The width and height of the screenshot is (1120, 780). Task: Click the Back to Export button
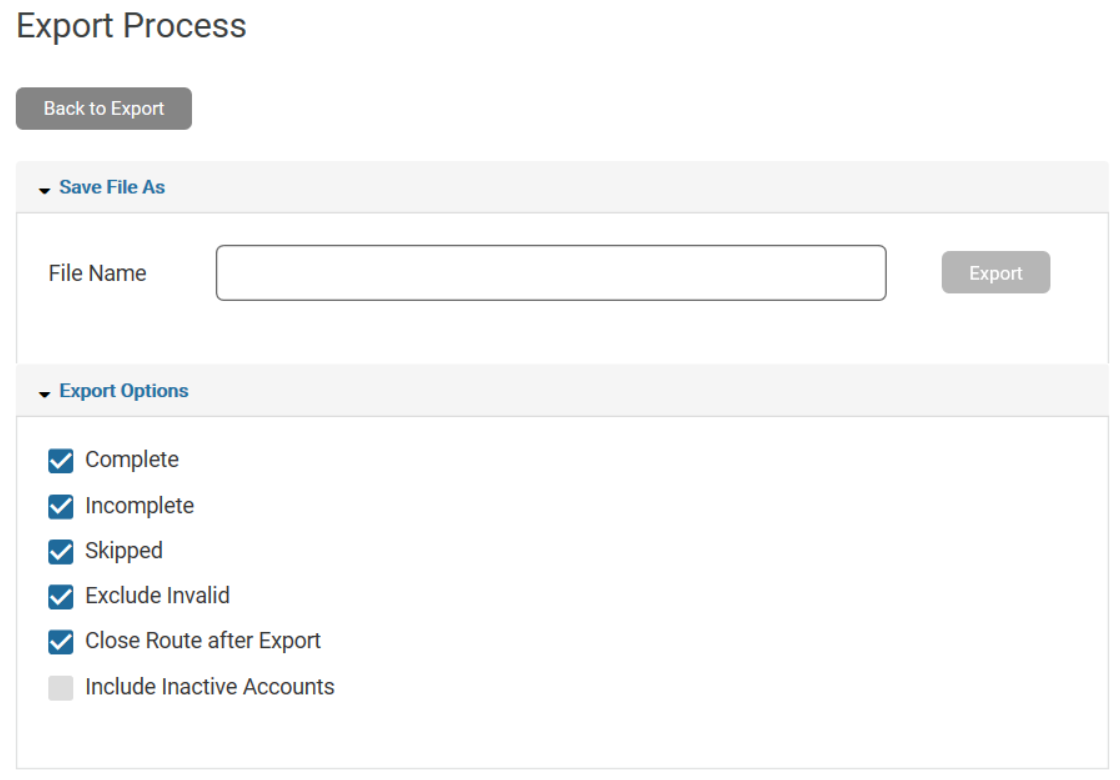coord(104,109)
